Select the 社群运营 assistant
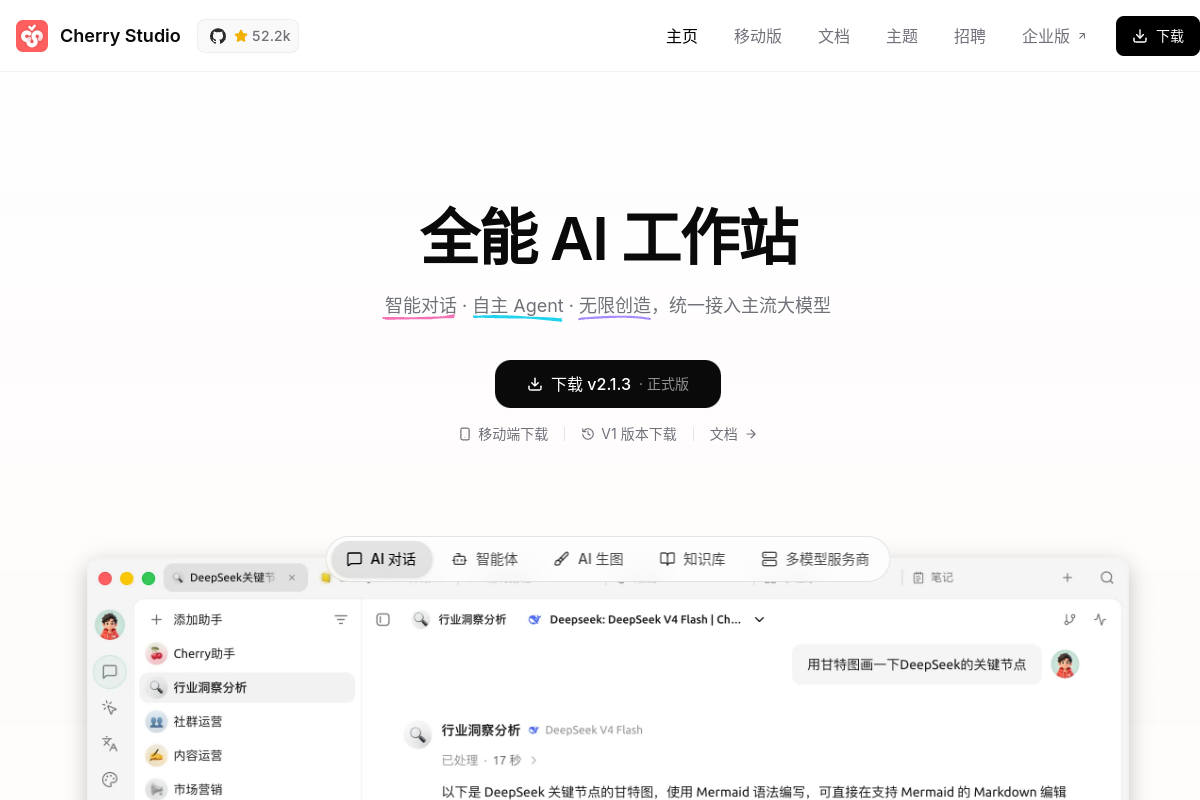 pos(249,722)
